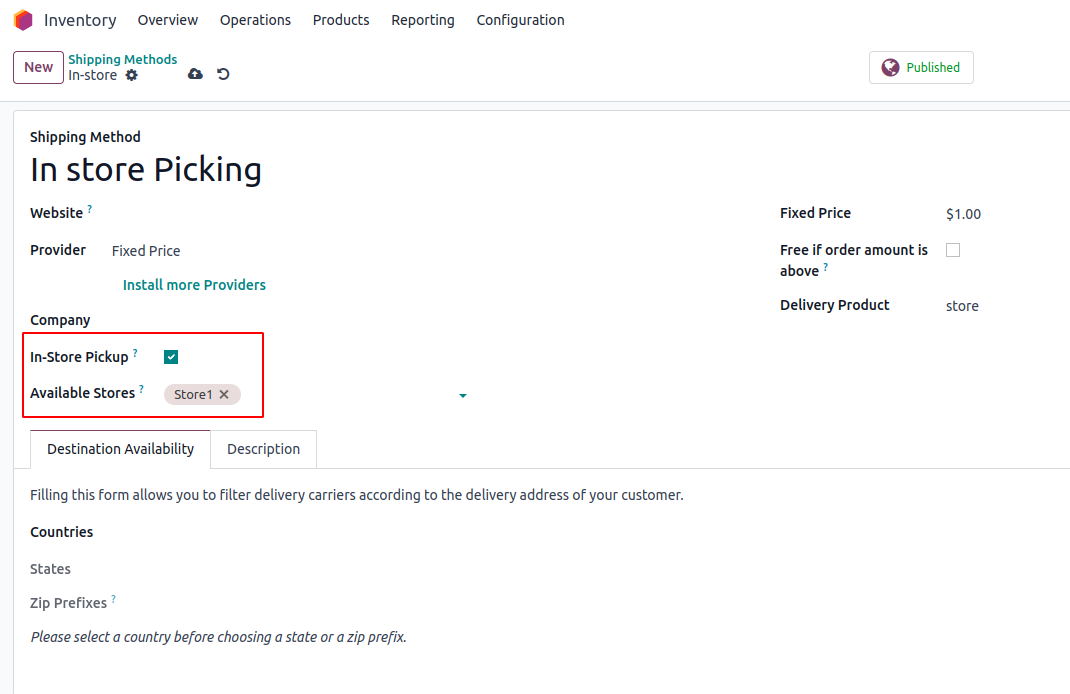Expand the Available Stores dropdown arrow
Viewport: 1070px width, 694px height.
pyautogui.click(x=463, y=396)
